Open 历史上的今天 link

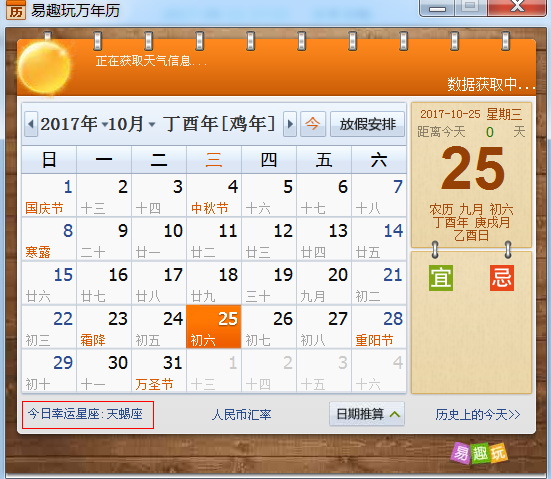478,415
